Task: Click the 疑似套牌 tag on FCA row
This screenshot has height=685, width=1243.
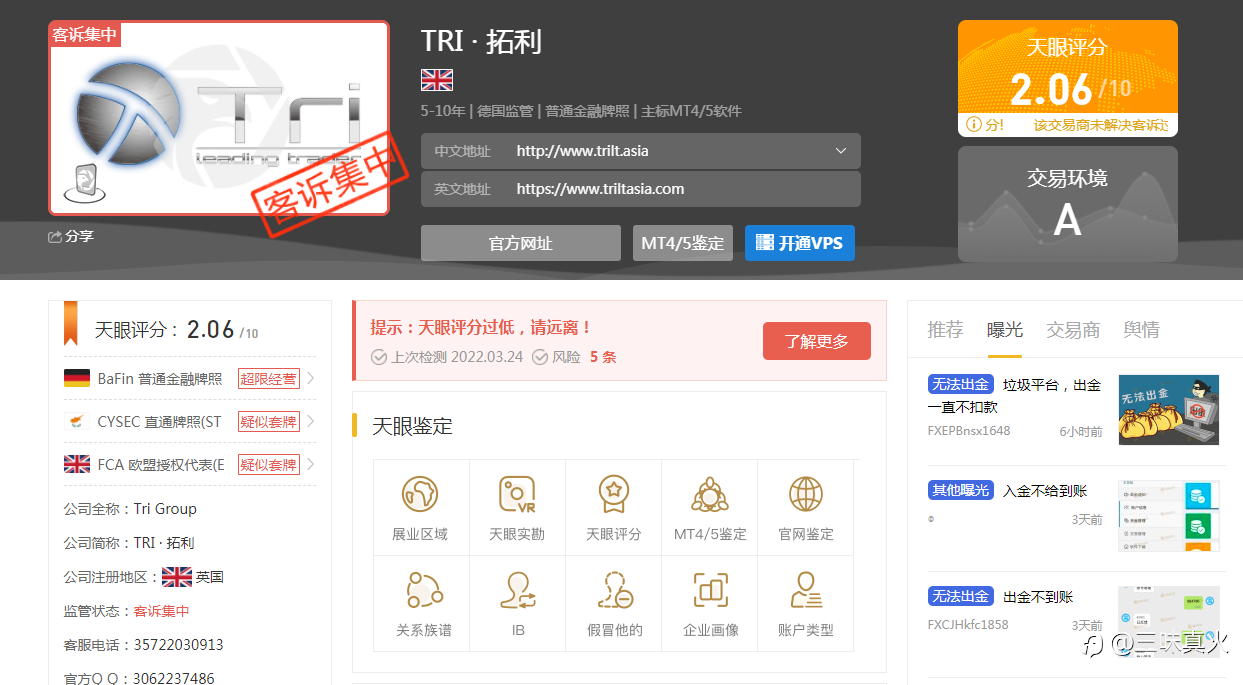Action: pos(269,465)
